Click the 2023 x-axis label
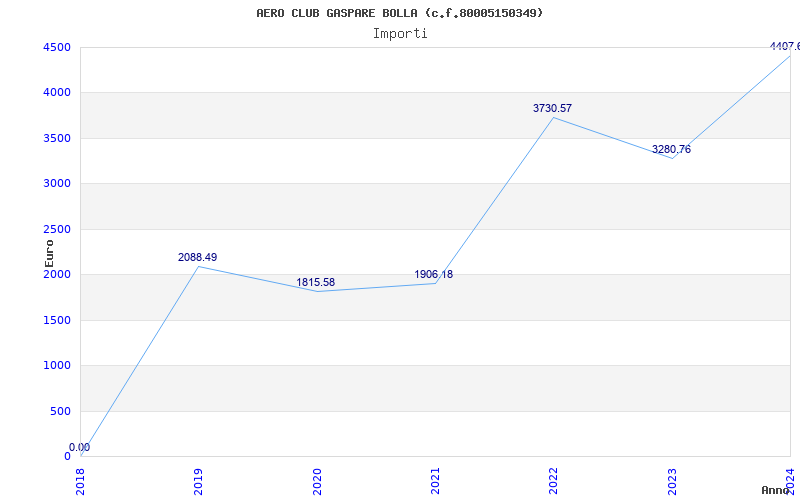The height and width of the screenshot is (500, 800). [x=672, y=481]
